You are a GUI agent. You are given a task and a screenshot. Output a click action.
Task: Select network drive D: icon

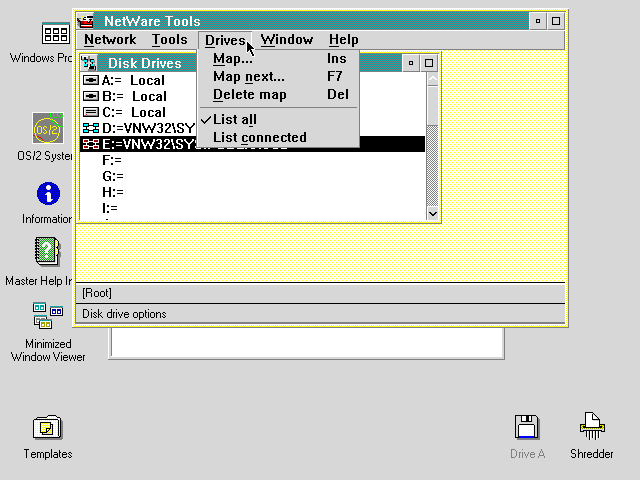[x=91, y=128]
